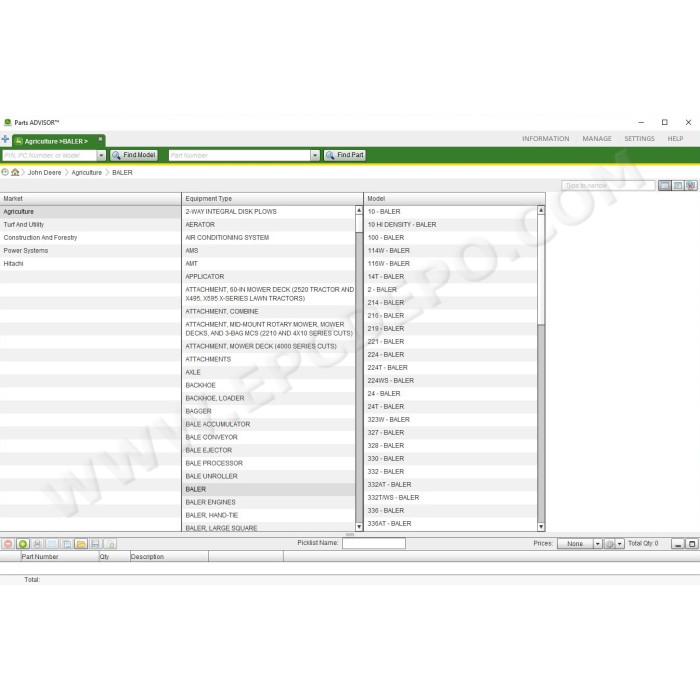700x700 pixels.
Task: Click the save picklist floppy disk icon
Action: point(95,543)
